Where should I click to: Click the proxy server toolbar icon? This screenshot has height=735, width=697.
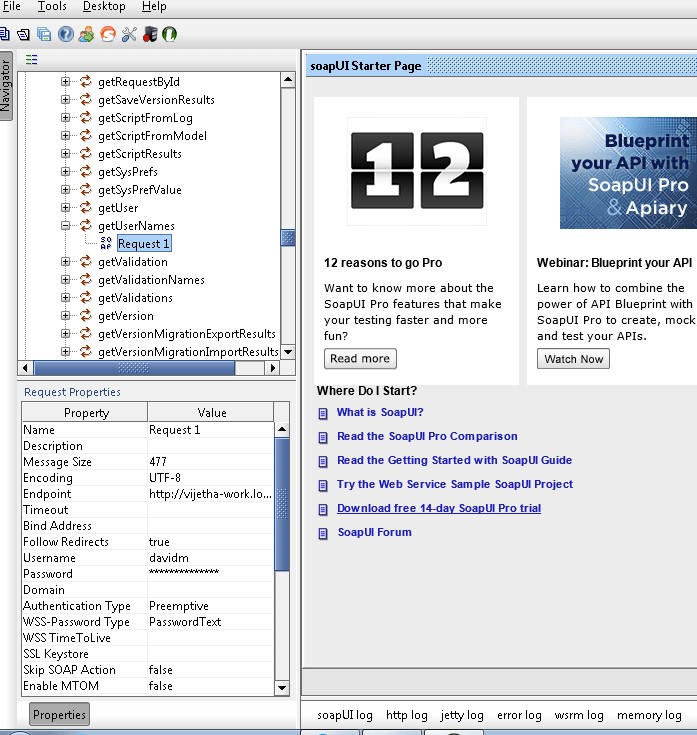[150, 34]
